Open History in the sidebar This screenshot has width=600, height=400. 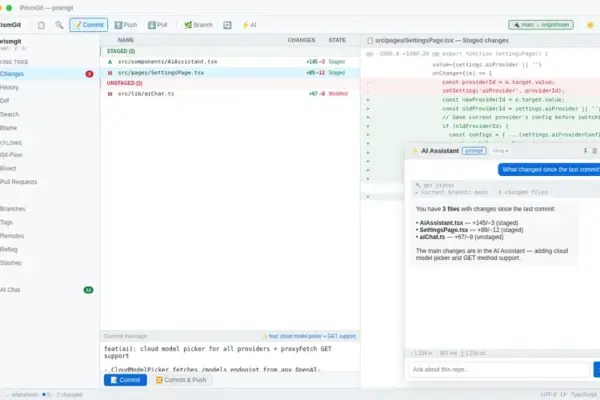pos(48,87)
